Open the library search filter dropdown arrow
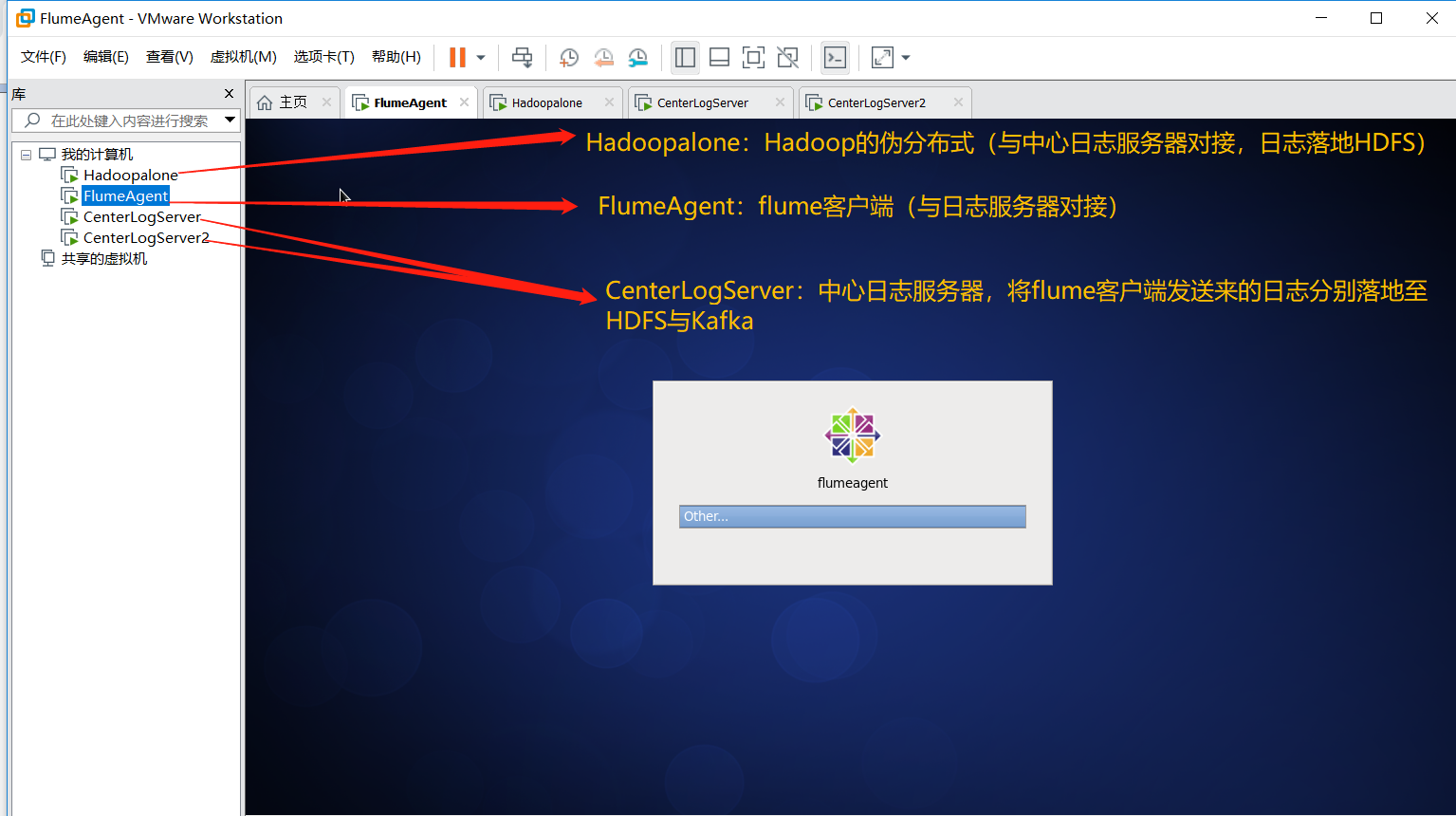This screenshot has height=816, width=1456. click(230, 120)
